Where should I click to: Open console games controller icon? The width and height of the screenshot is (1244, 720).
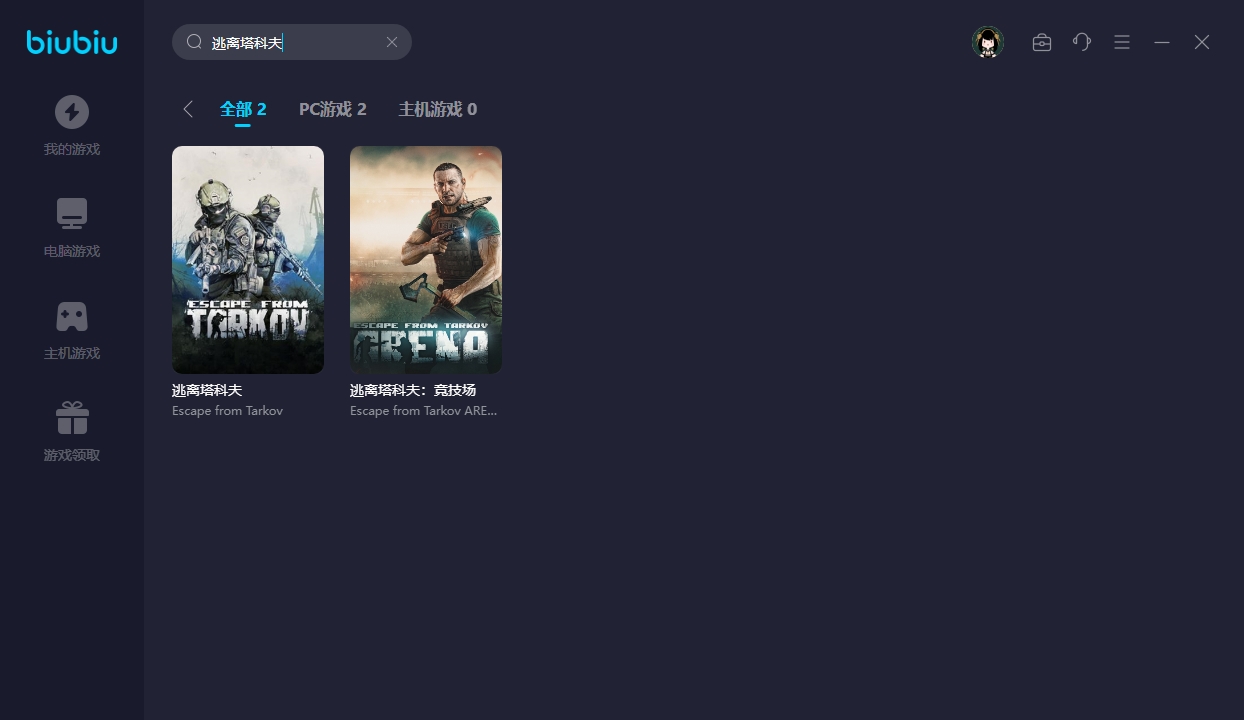pos(72,316)
